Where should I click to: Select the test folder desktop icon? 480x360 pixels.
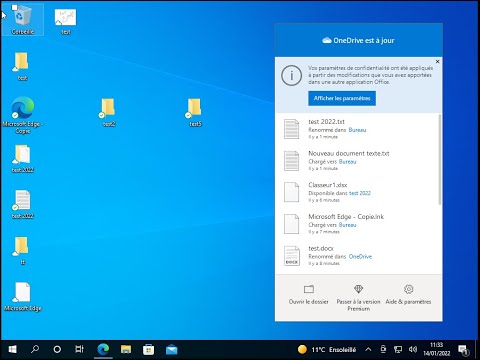pos(22,66)
